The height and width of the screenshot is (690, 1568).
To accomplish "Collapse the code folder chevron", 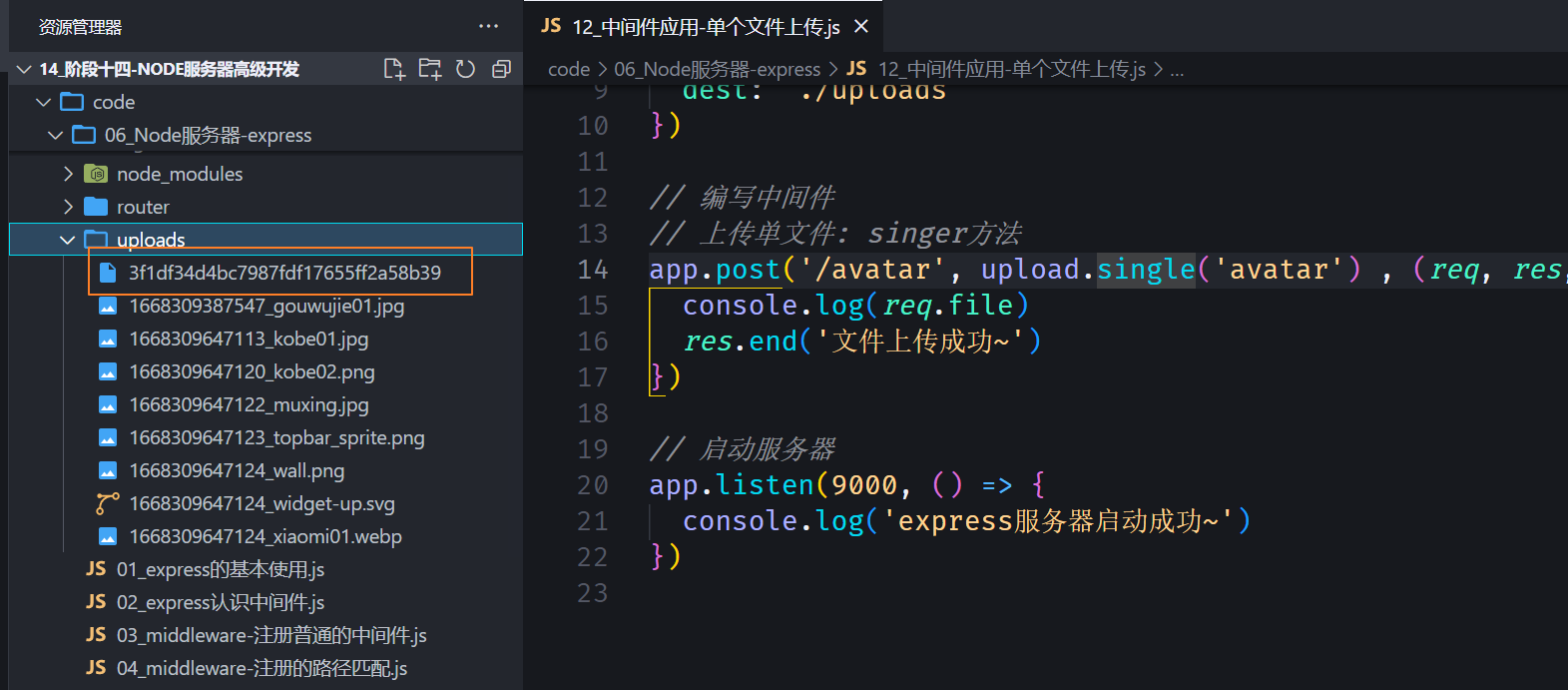I will coord(43,102).
